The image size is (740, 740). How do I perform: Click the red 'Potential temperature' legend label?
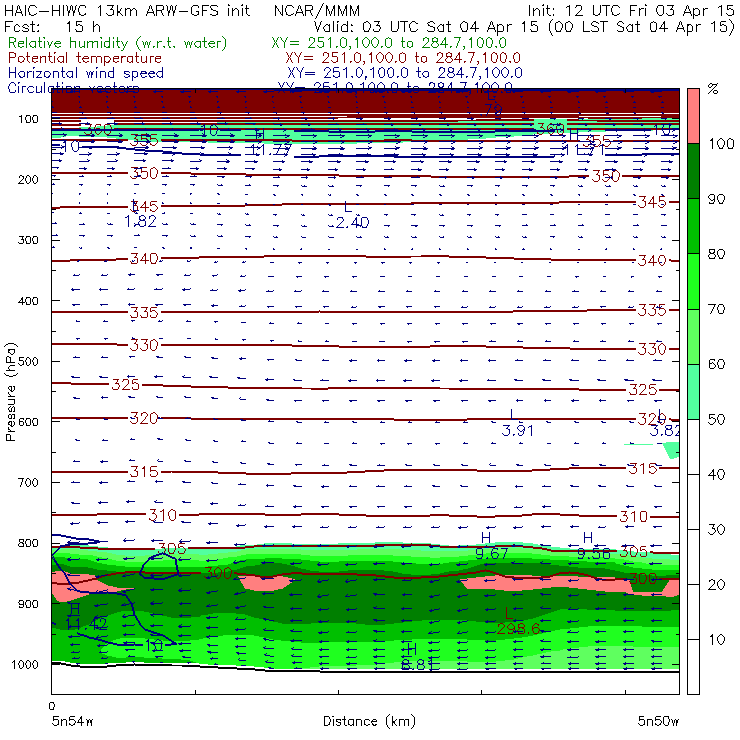coord(85,58)
